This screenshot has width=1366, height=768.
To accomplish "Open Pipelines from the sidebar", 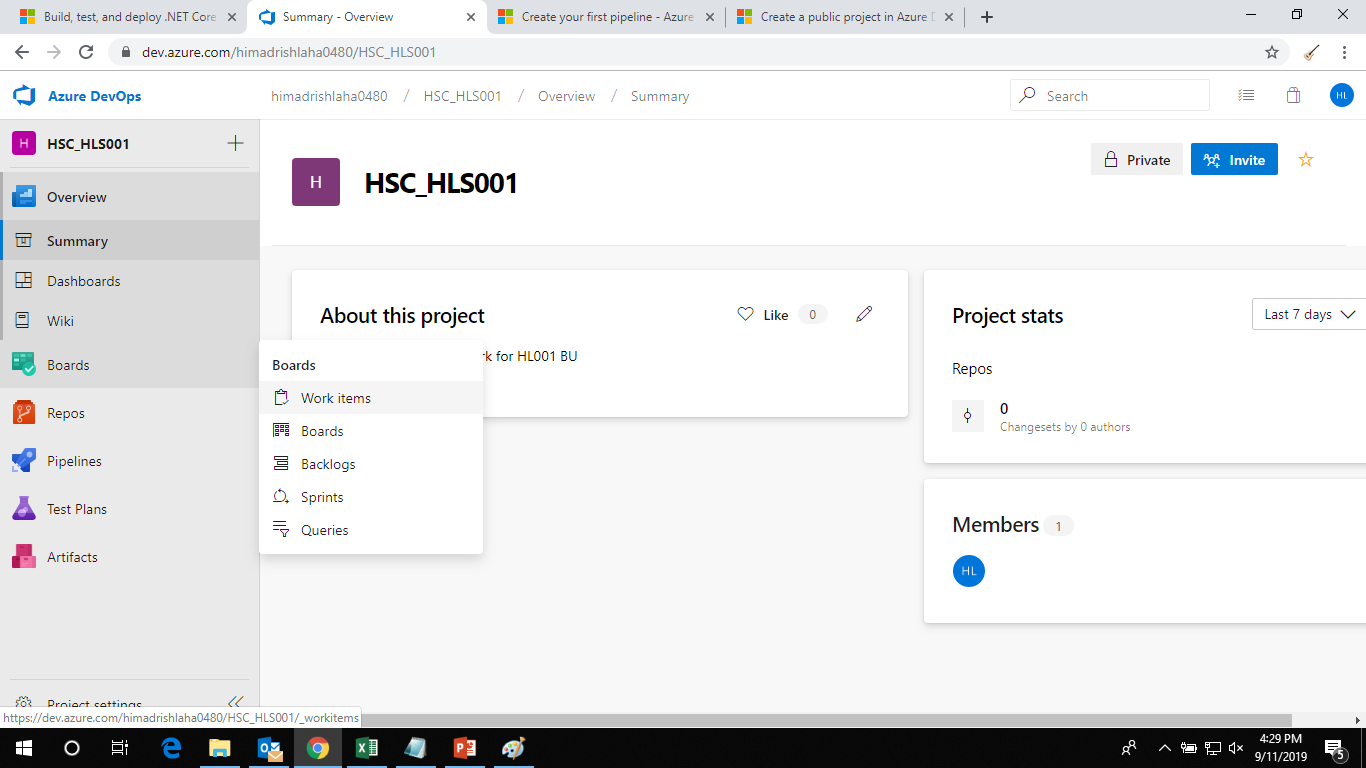I will (75, 460).
